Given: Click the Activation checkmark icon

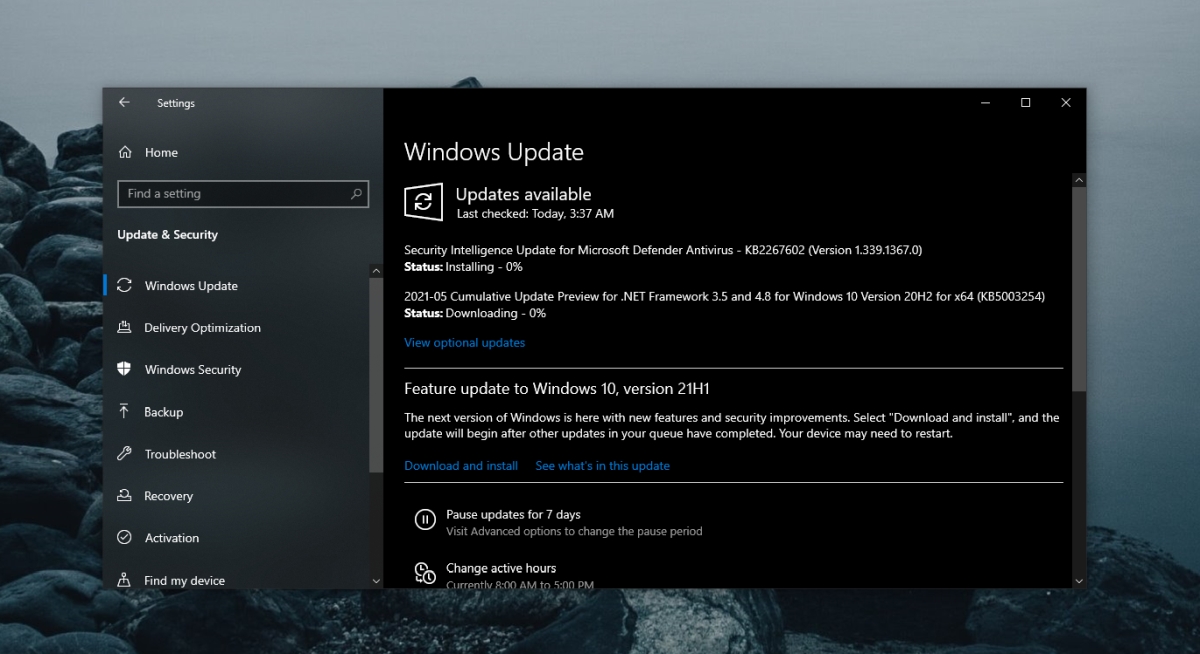Looking at the screenshot, I should 124,537.
